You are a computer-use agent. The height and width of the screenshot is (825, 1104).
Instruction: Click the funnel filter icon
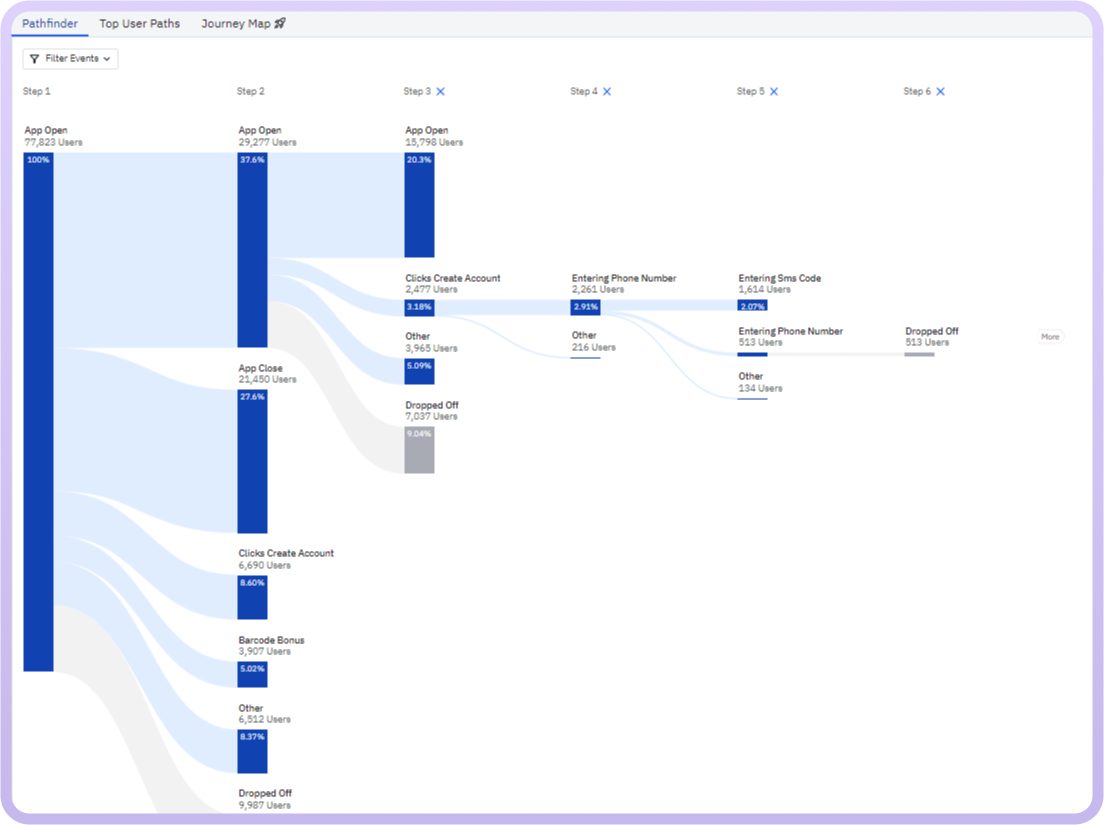(35, 59)
